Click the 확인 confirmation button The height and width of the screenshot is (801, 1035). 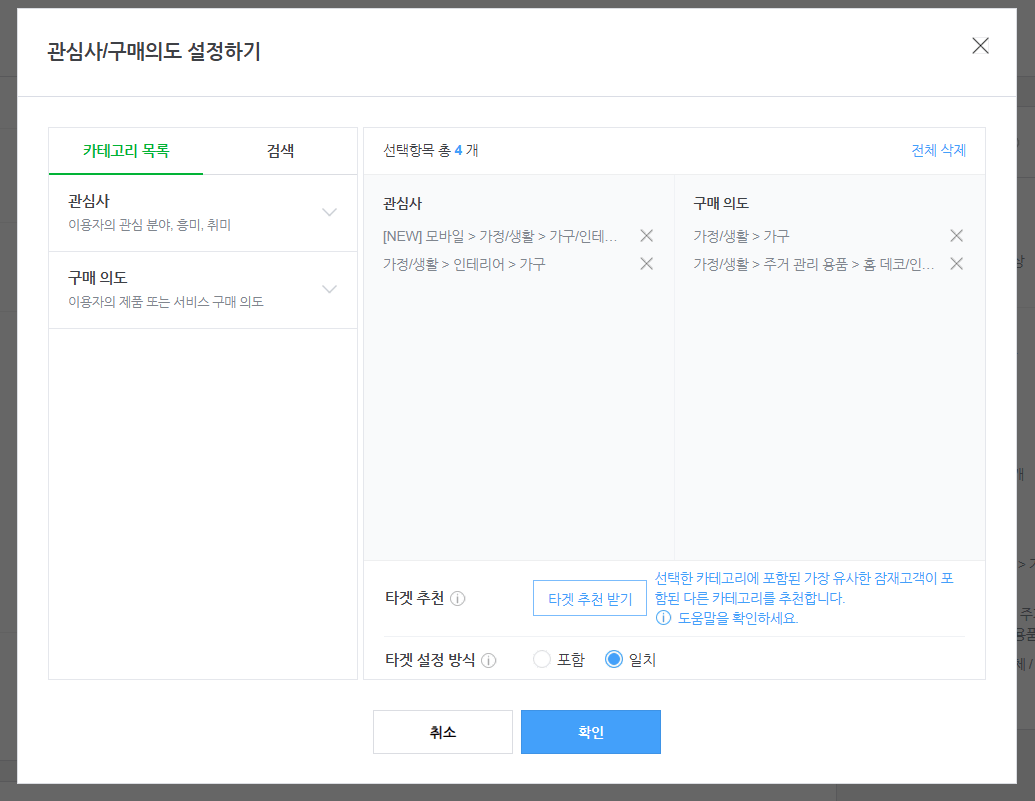(x=590, y=731)
